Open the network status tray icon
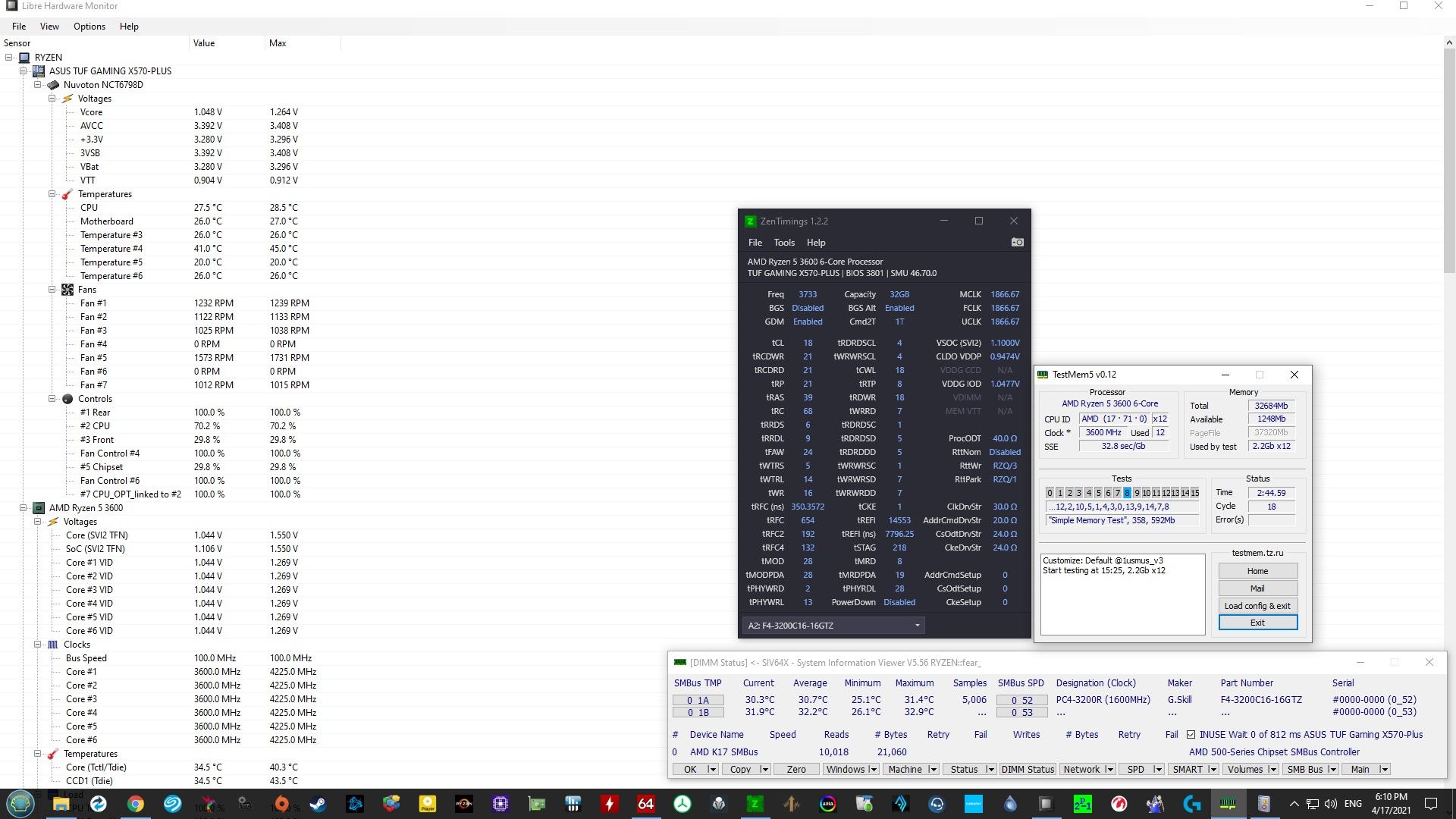1456x819 pixels. [x=1312, y=804]
